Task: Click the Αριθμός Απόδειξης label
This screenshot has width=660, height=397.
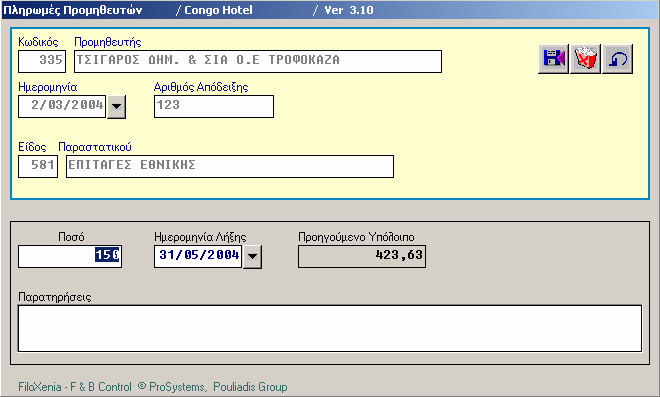Action: pyautogui.click(x=201, y=87)
